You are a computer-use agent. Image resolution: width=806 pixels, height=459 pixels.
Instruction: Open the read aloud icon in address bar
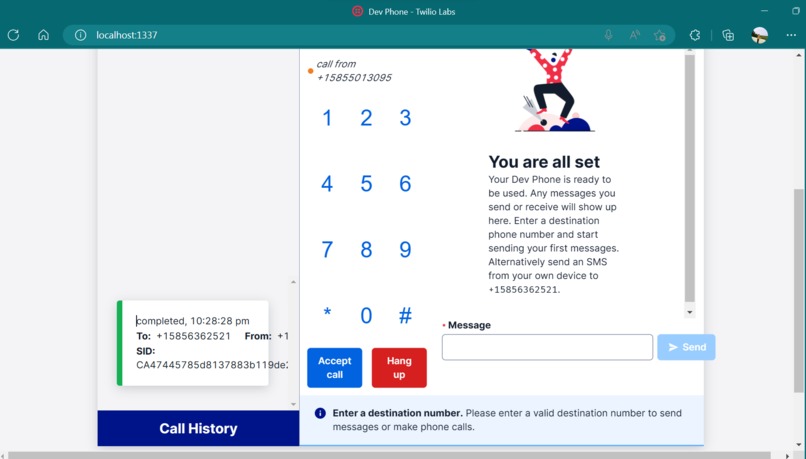634,35
